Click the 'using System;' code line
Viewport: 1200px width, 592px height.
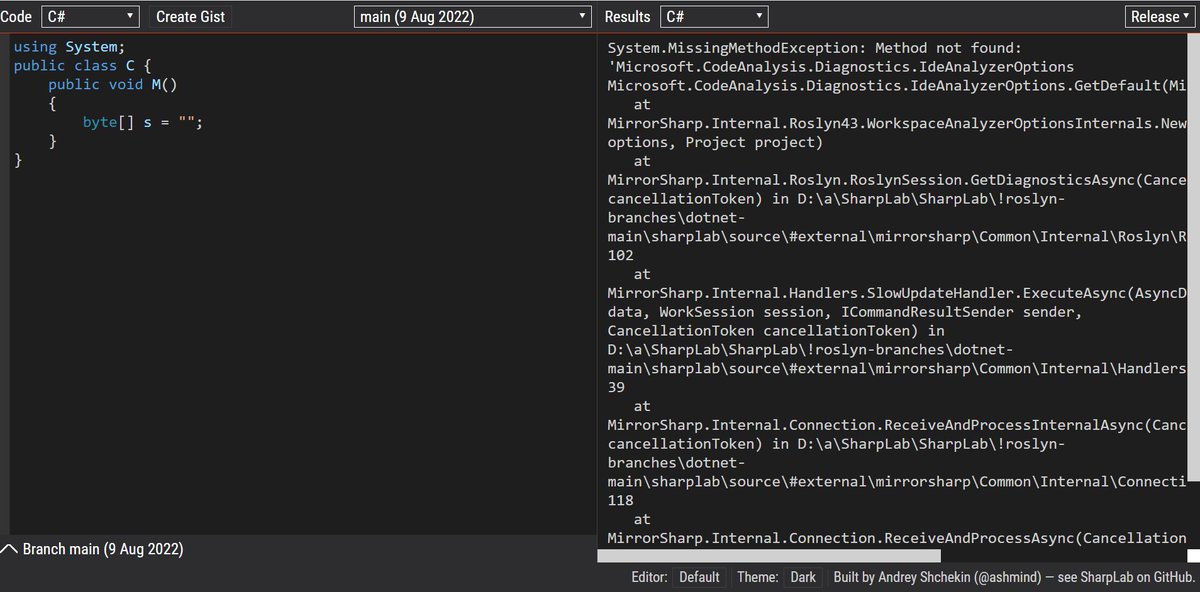[70, 47]
